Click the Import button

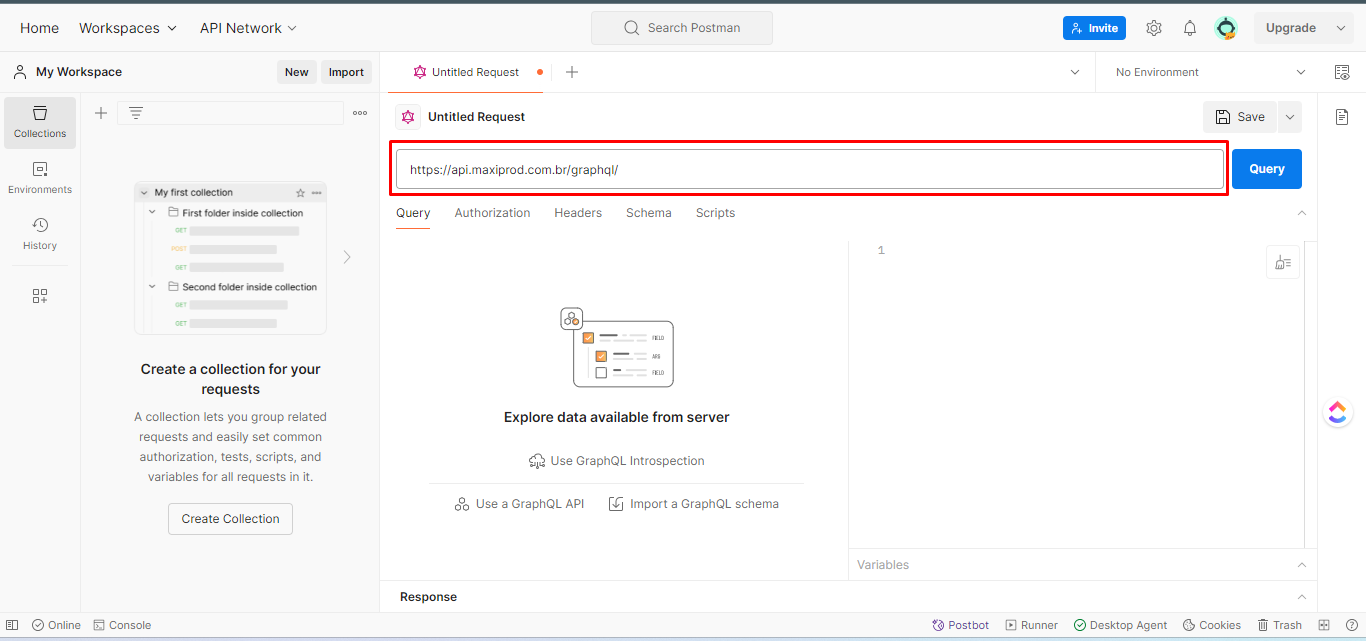(346, 72)
